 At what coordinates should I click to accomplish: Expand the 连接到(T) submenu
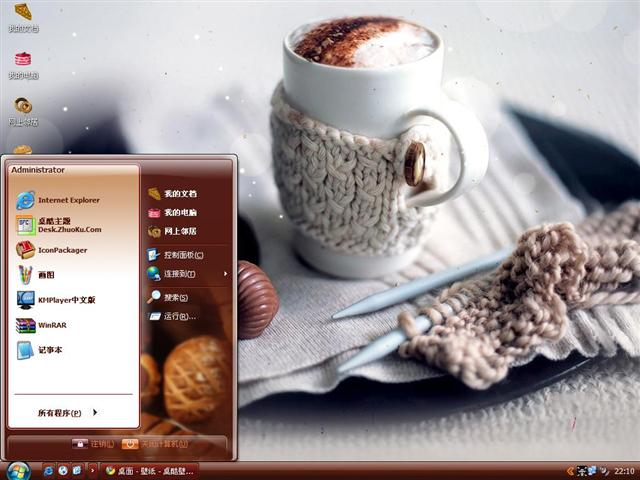[x=188, y=274]
